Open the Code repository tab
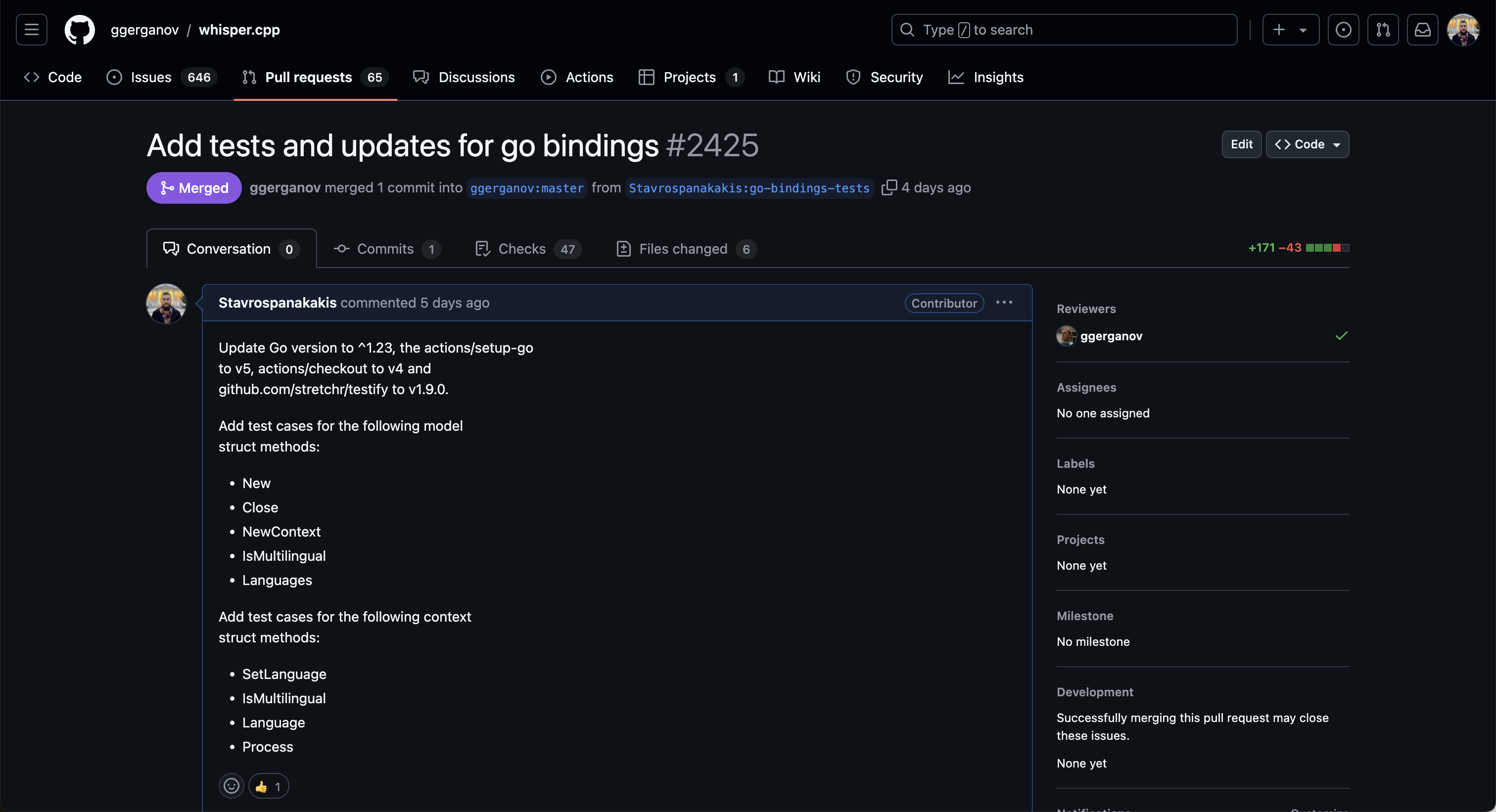1496x812 pixels. pos(52,77)
